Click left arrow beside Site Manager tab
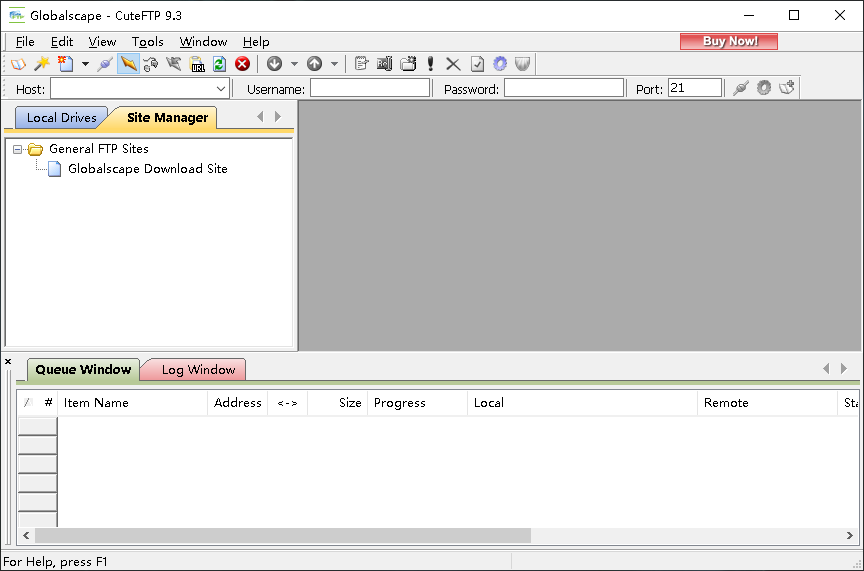Screen dimensions: 864x571 260,116
